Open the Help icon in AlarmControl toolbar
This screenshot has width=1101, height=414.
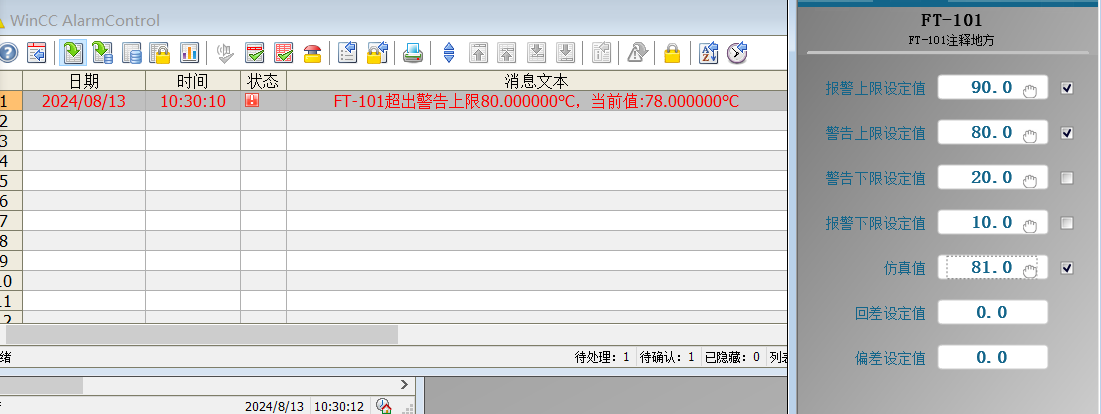pos(8,53)
